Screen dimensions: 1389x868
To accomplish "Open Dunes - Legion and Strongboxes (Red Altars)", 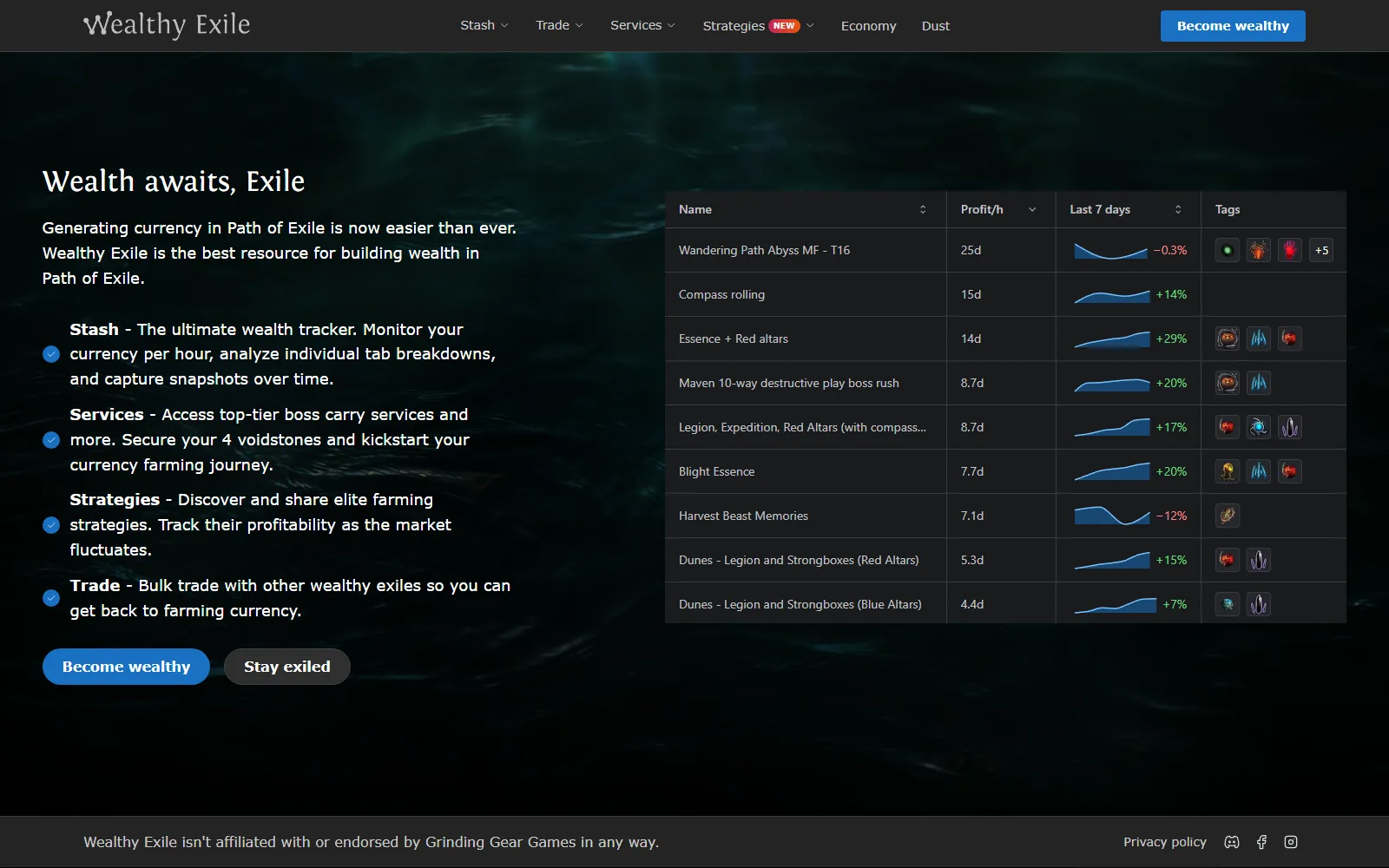I will pyautogui.click(x=799, y=560).
